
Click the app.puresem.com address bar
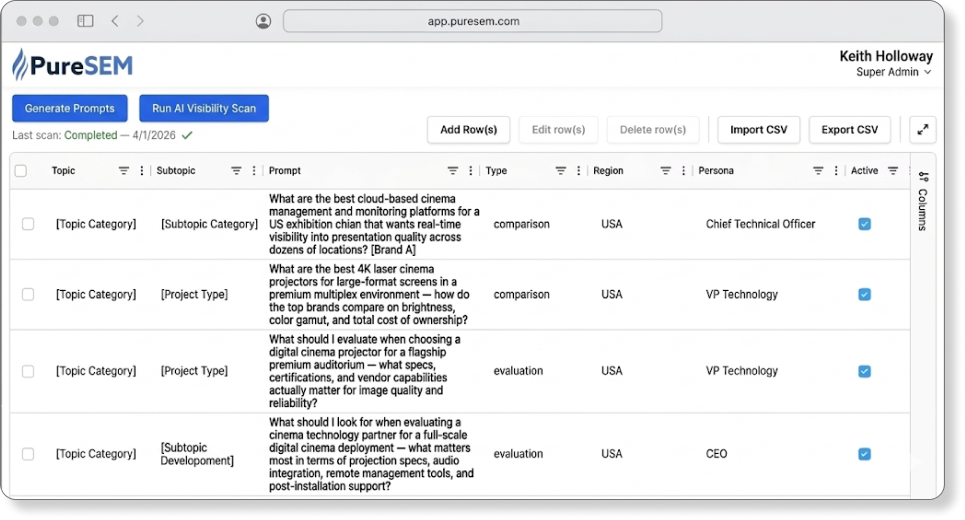point(472,21)
